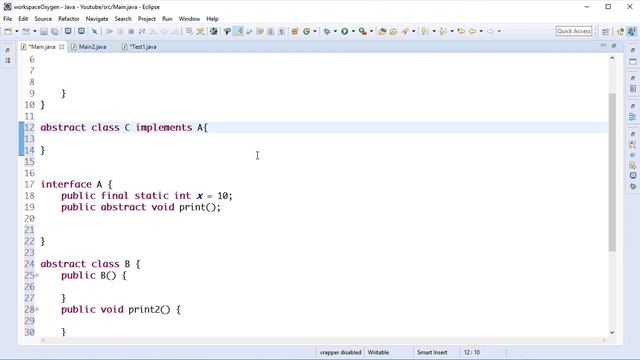Expand the Forward history dropdown arrow

pyautogui.click(x=499, y=31)
